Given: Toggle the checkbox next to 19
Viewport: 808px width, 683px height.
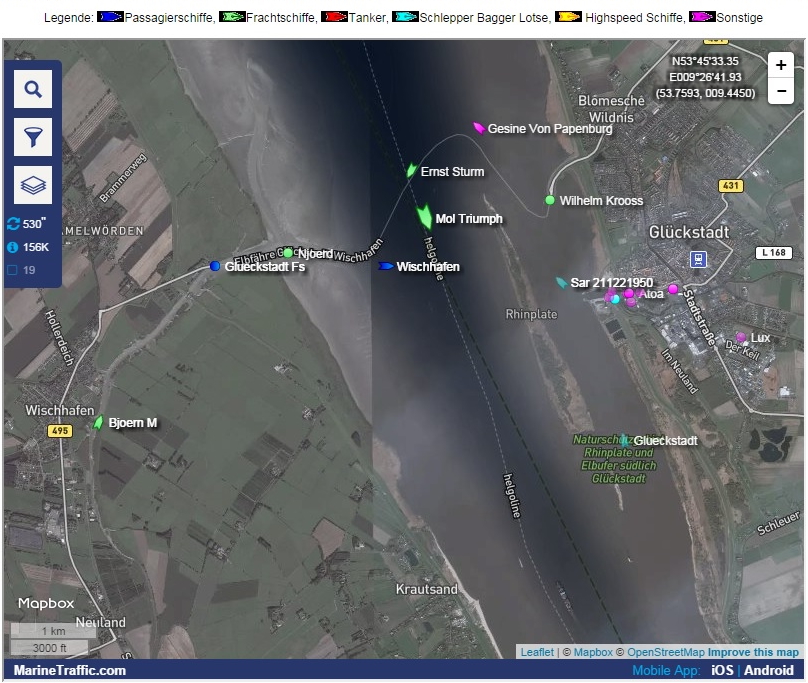Looking at the screenshot, I should 13,270.
